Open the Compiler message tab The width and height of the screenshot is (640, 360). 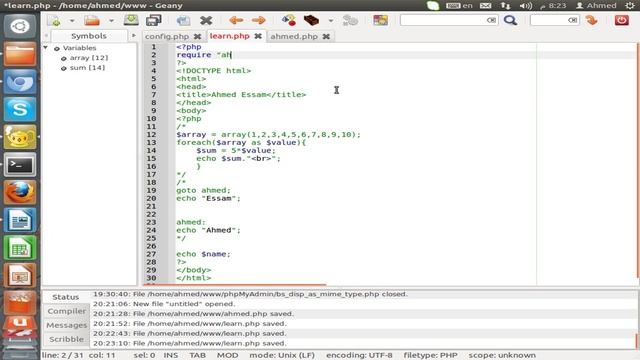coord(67,311)
